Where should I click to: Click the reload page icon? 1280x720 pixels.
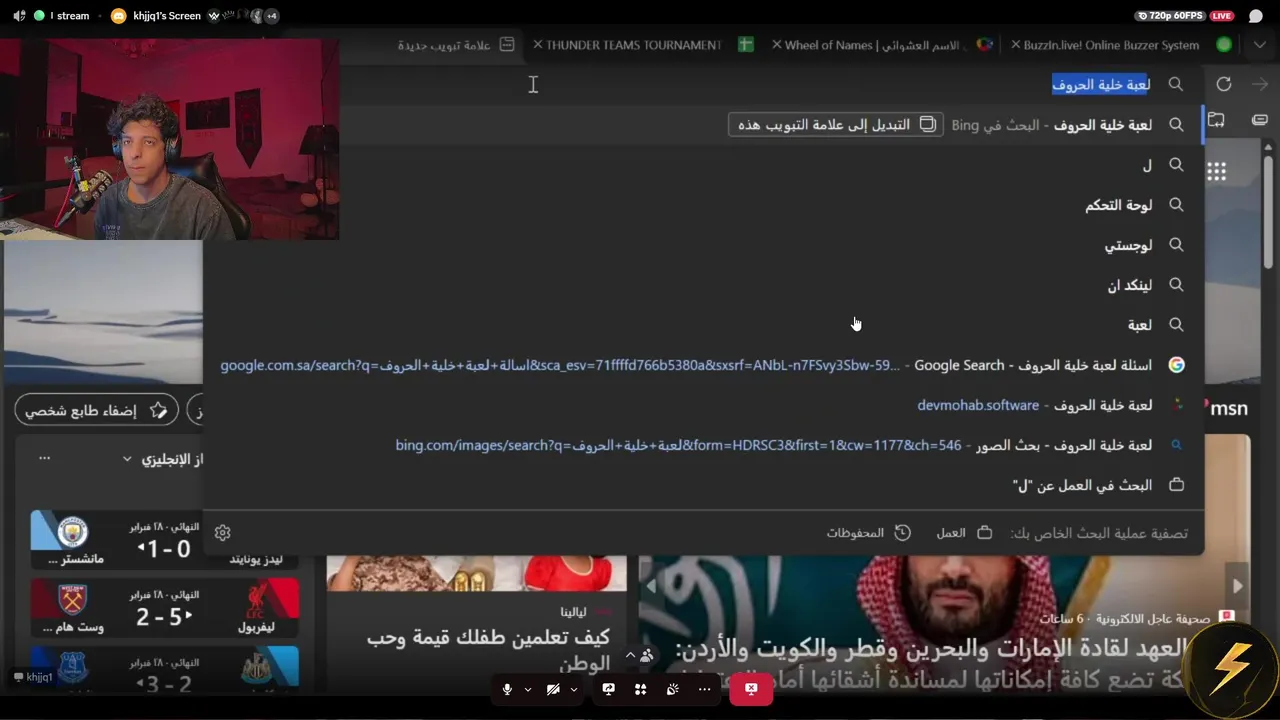1223,85
